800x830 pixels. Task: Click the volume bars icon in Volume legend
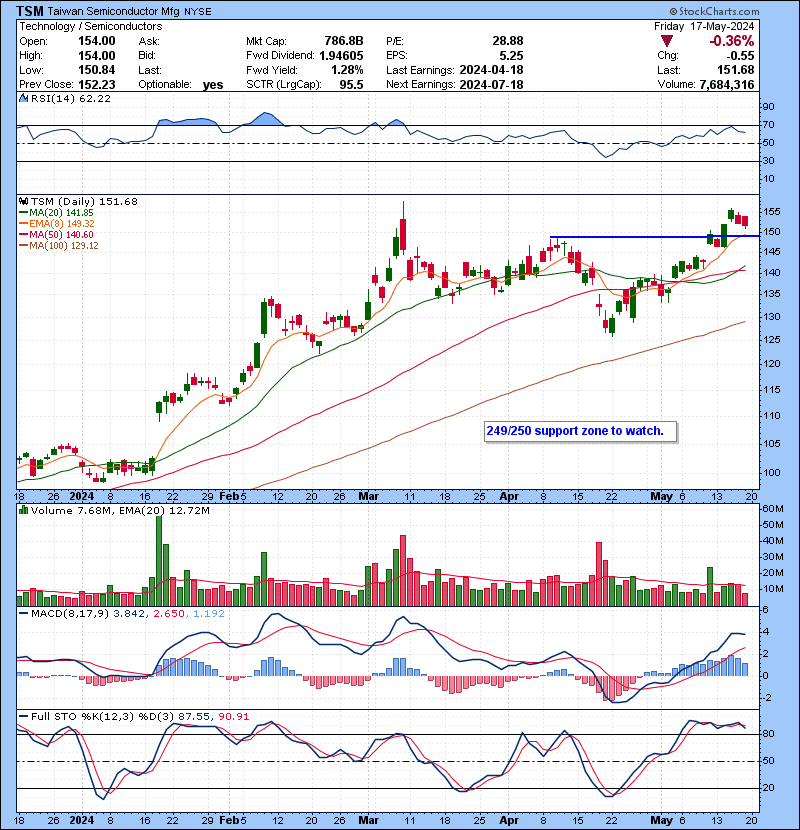23,510
